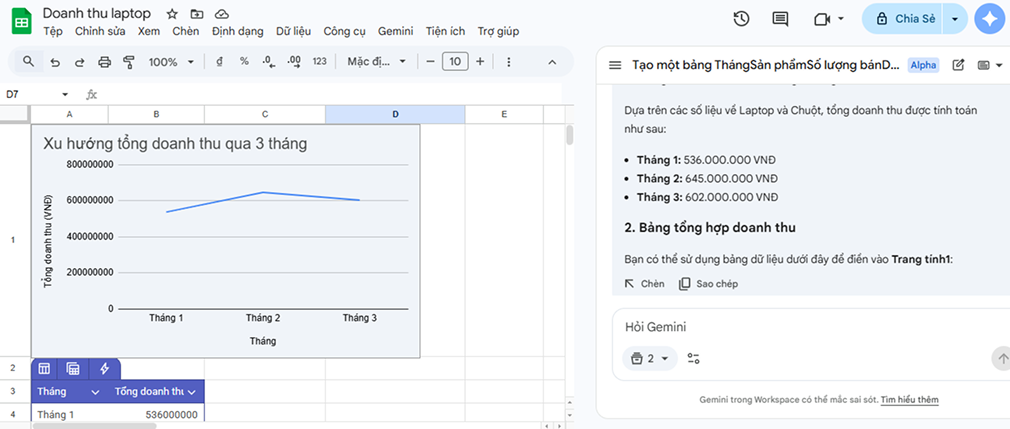Screen dimensions: 1010x429
Task: Star the Doanh thu laptop document
Action: (172, 14)
